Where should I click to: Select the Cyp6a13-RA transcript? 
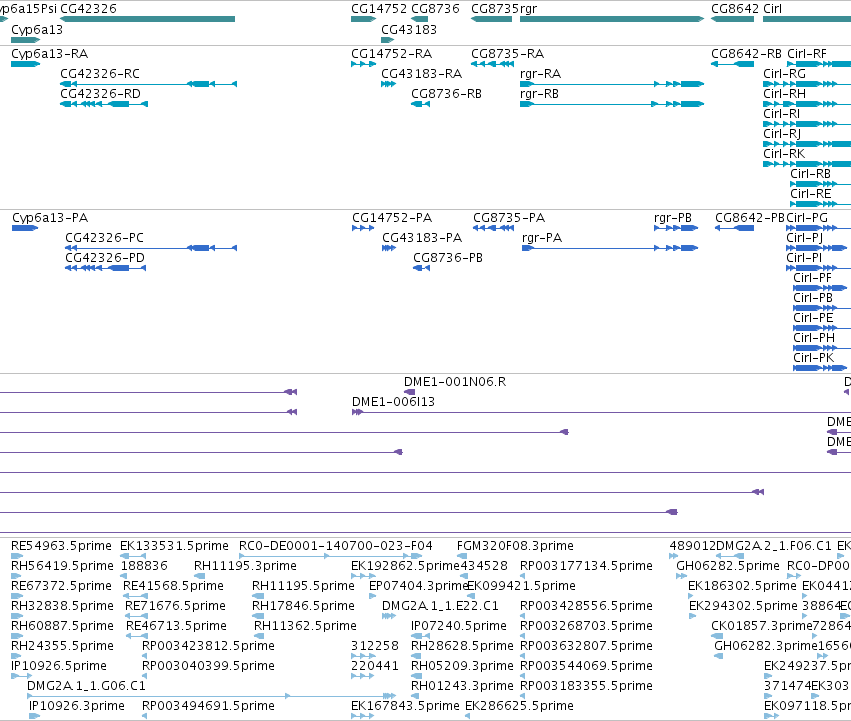26,64
